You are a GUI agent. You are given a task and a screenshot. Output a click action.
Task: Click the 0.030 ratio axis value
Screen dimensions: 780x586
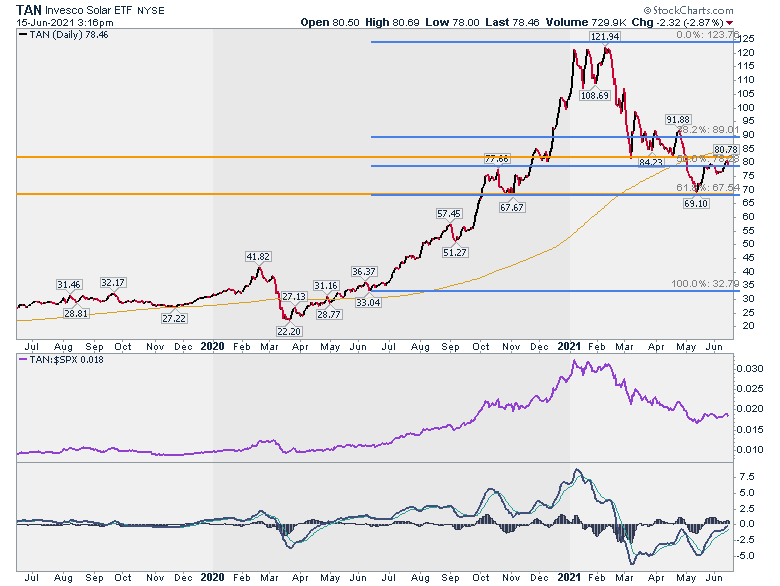tap(749, 369)
